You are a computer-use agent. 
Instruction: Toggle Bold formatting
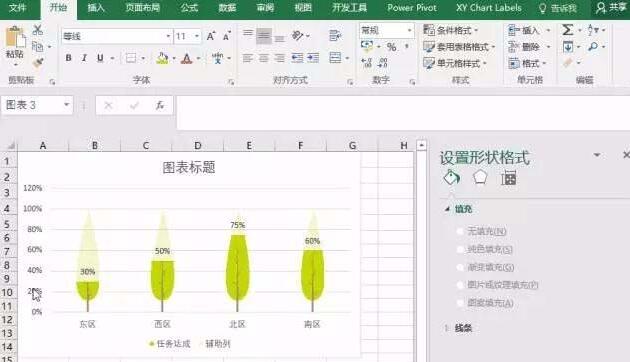tap(68, 58)
